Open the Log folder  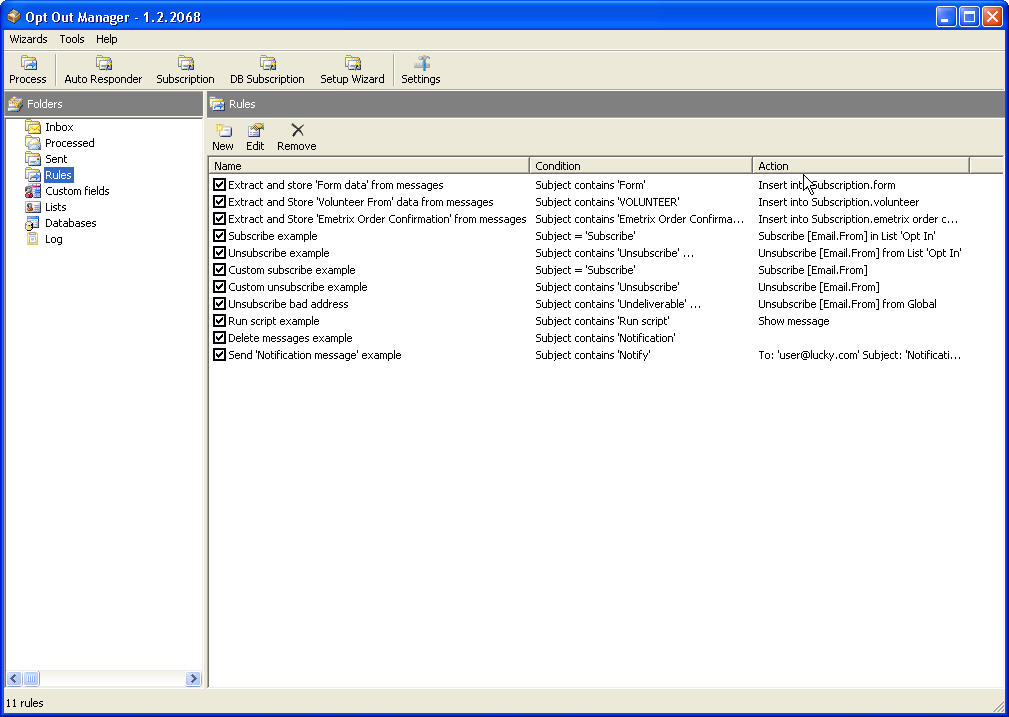coord(53,239)
